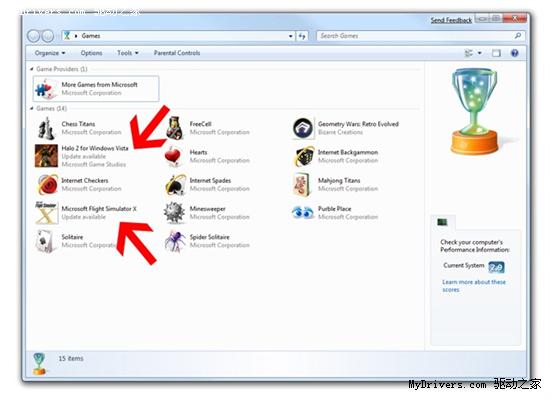Open the Tools dropdown menu
The image size is (550, 398).
click(x=128, y=53)
